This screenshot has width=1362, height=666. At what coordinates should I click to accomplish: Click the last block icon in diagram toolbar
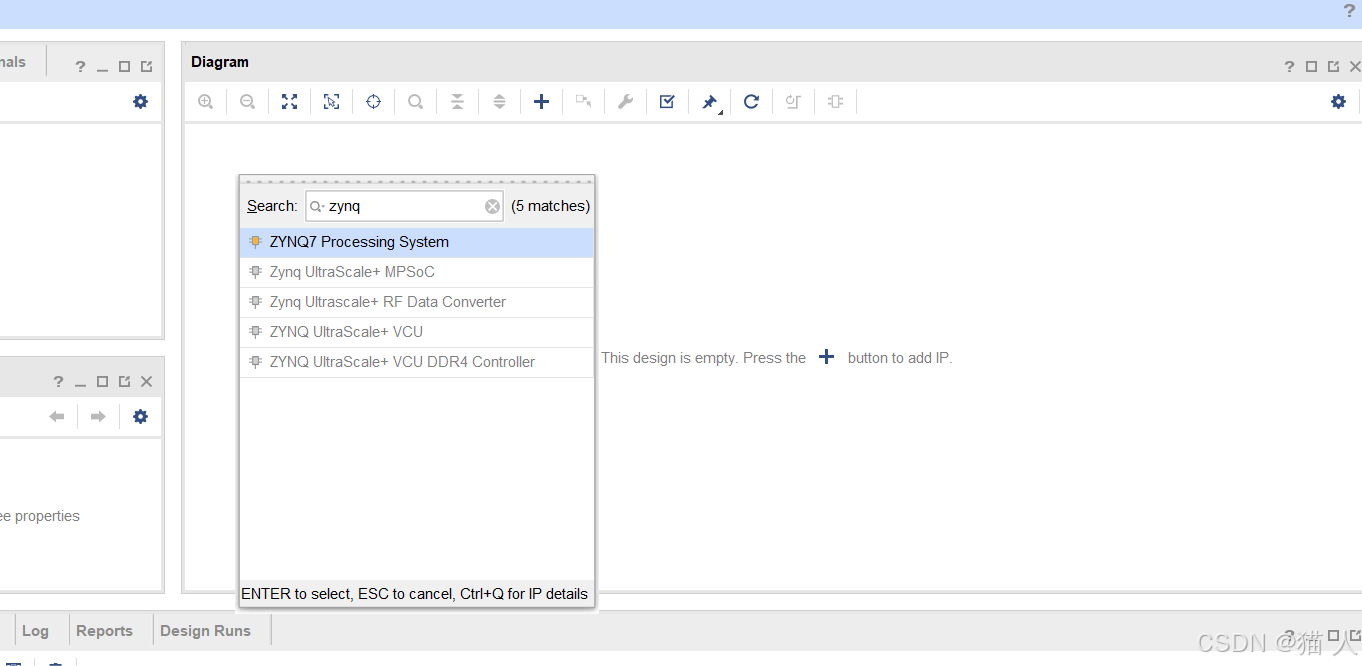coord(836,101)
